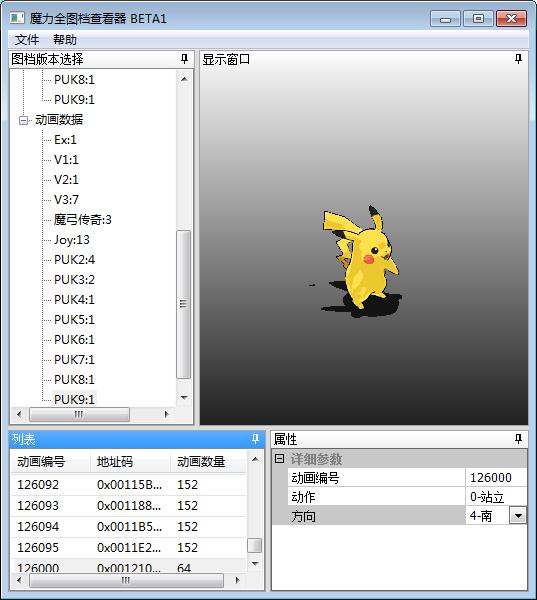Click tree horizontal scrollbar right arrow
Viewport: 537px width, 600px height.
[x=166, y=414]
